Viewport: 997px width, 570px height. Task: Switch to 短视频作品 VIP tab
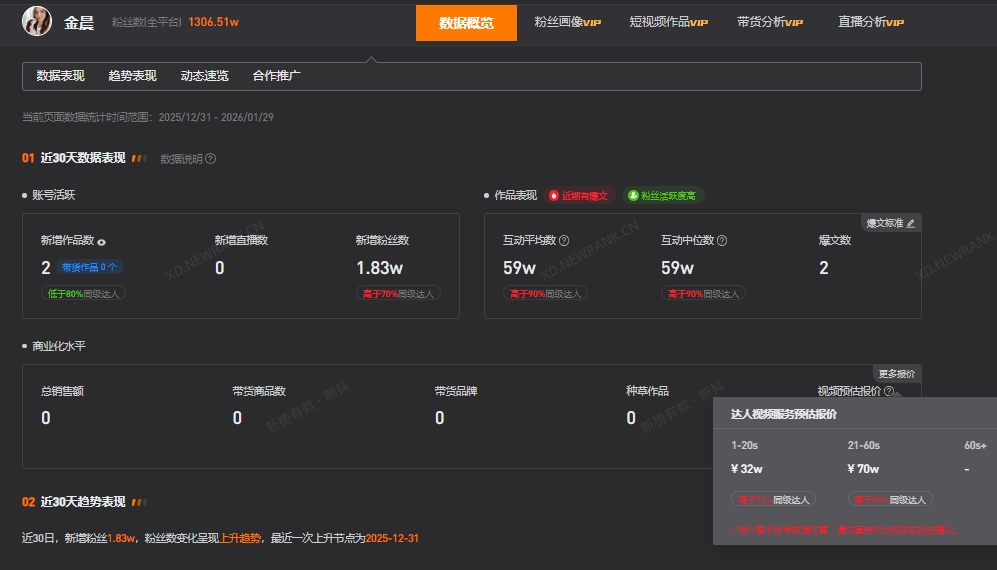point(668,22)
